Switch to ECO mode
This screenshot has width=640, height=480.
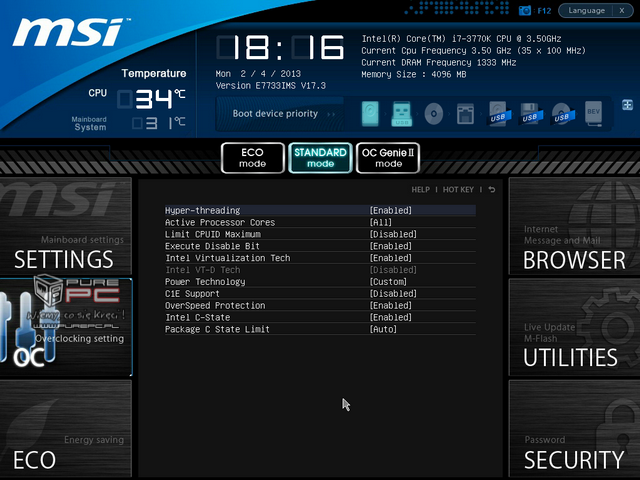(x=253, y=158)
